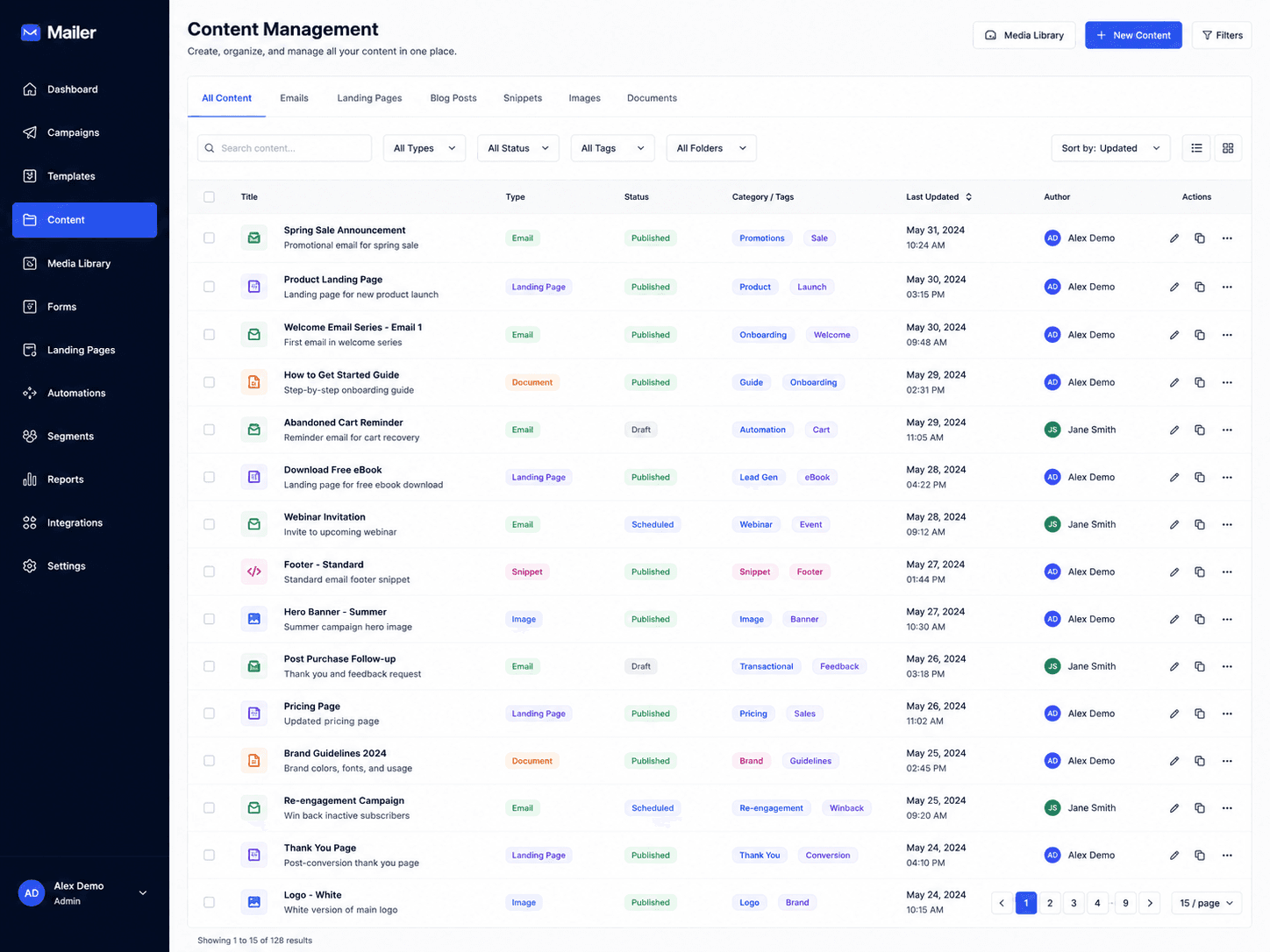Toggle the select-all checkbox in table header
The height and width of the screenshot is (952, 1270).
tap(209, 197)
